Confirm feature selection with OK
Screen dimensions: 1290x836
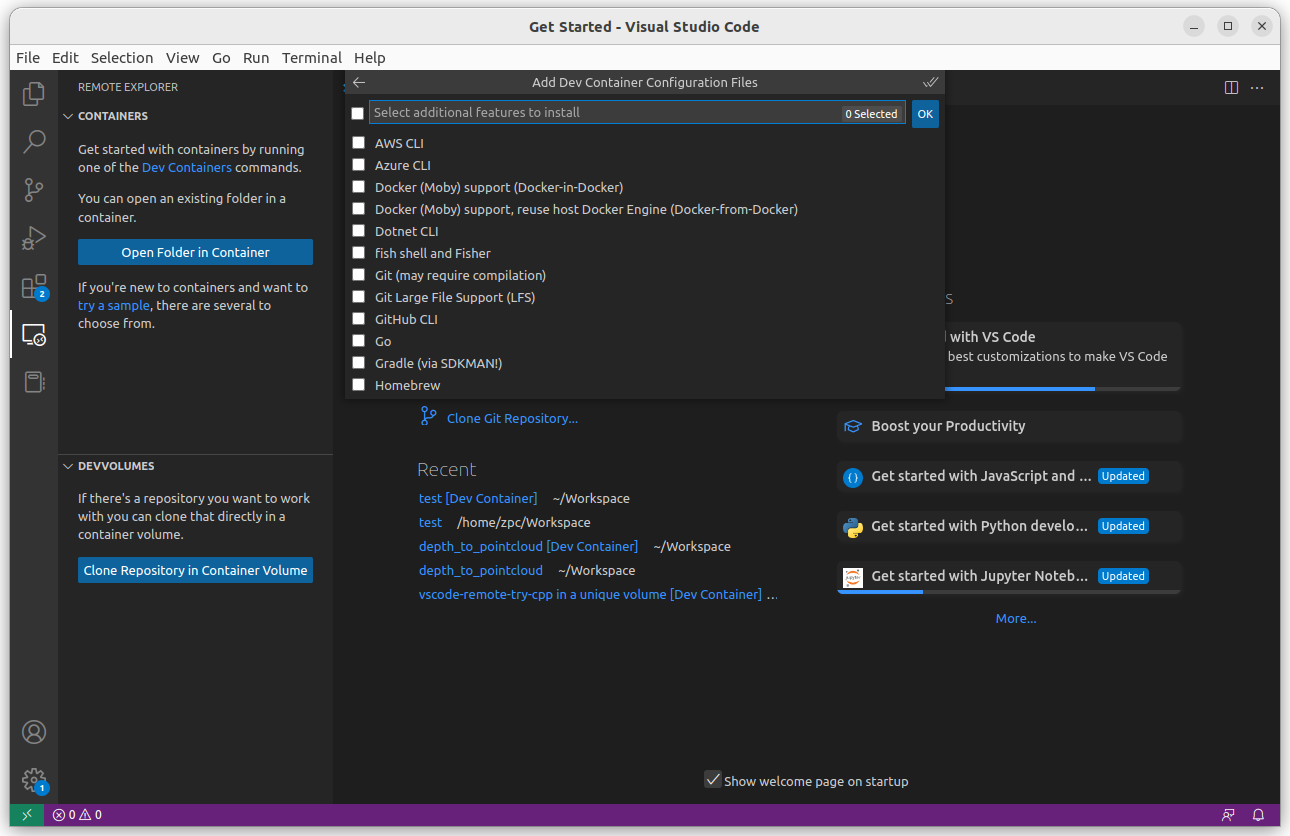(x=925, y=114)
